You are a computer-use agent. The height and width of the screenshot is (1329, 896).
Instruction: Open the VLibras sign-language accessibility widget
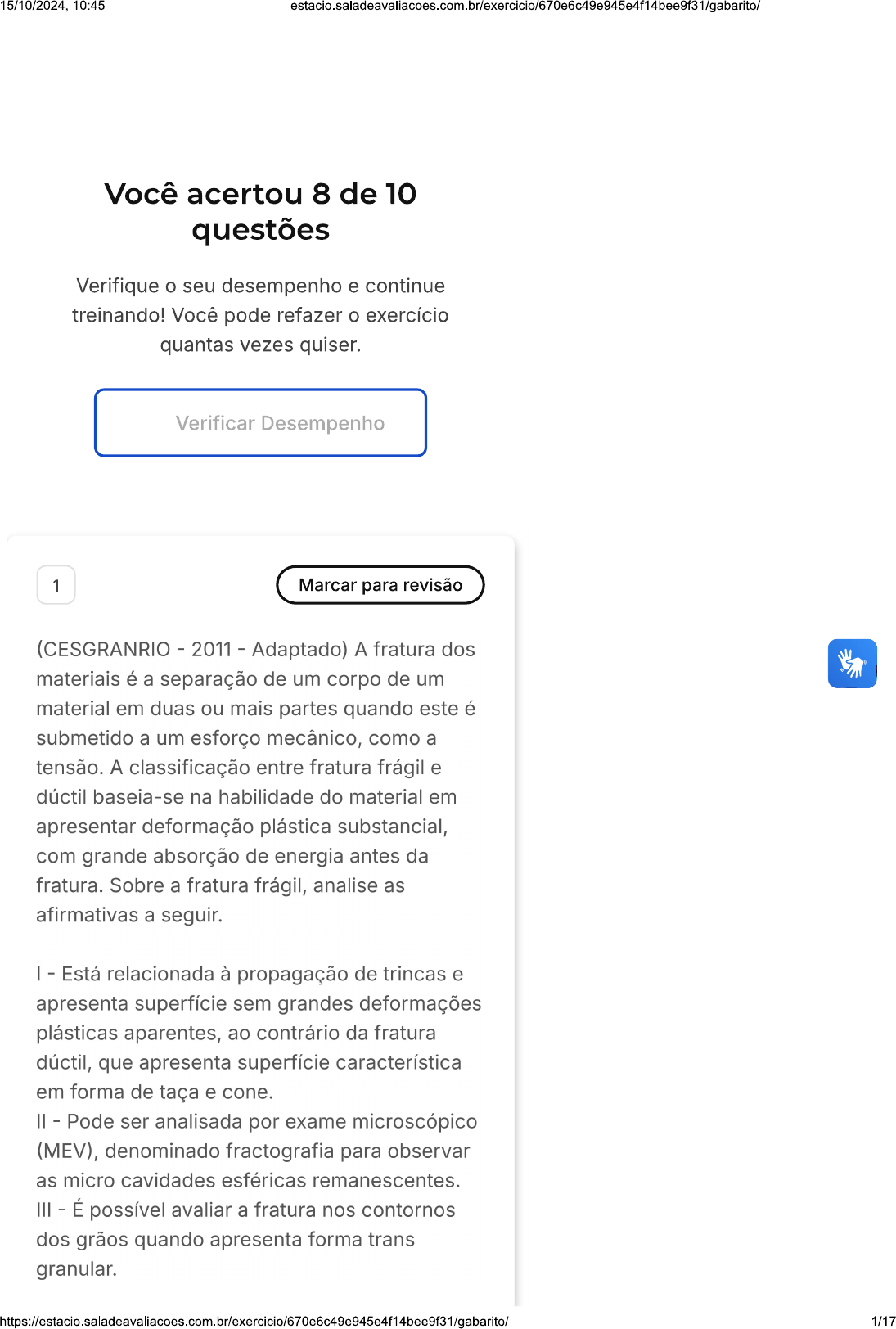tap(852, 664)
